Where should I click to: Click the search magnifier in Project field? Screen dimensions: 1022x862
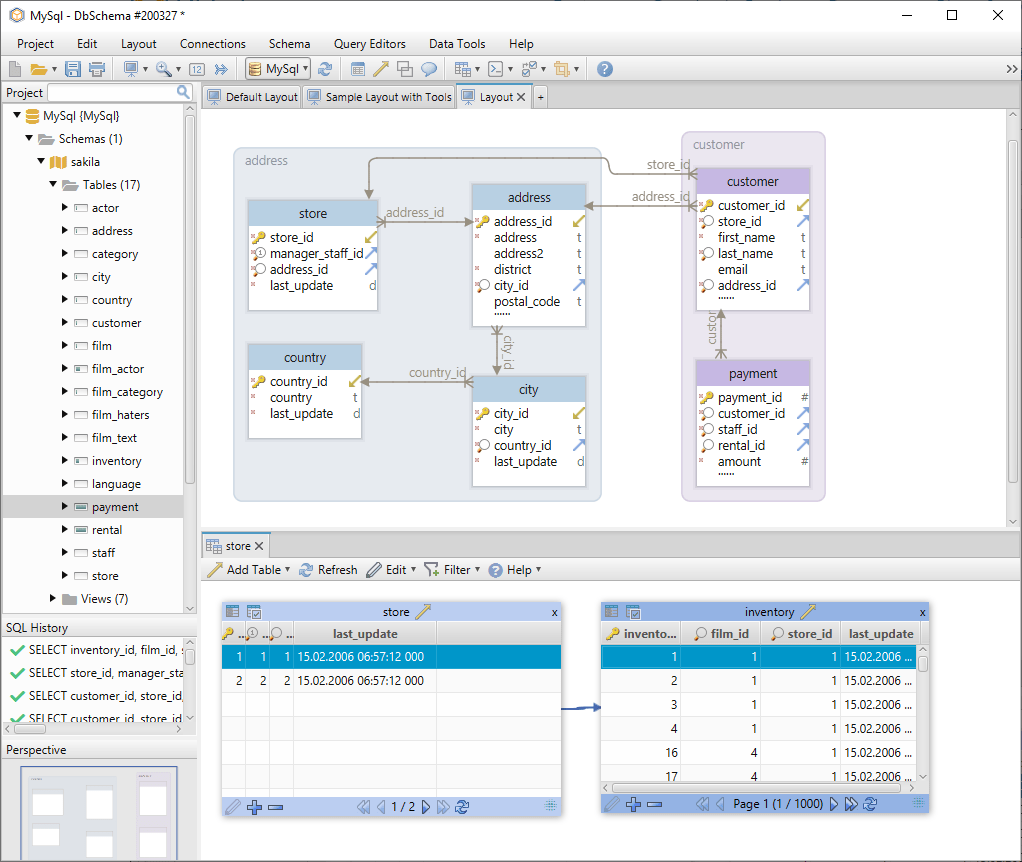point(183,93)
